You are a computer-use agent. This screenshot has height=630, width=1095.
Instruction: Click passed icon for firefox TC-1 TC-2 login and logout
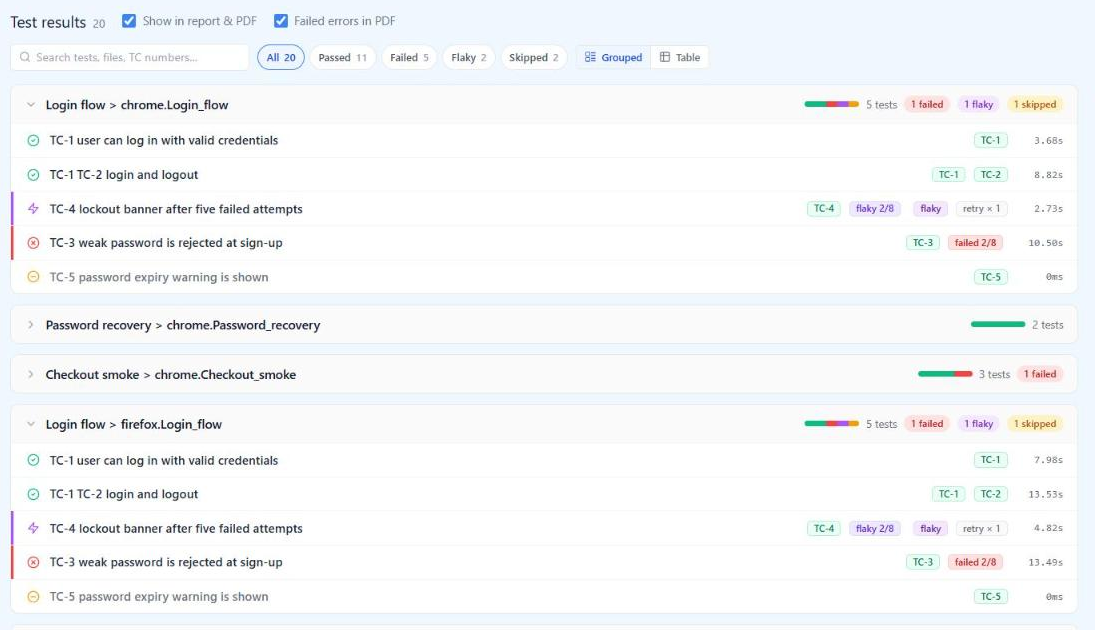(x=33, y=495)
